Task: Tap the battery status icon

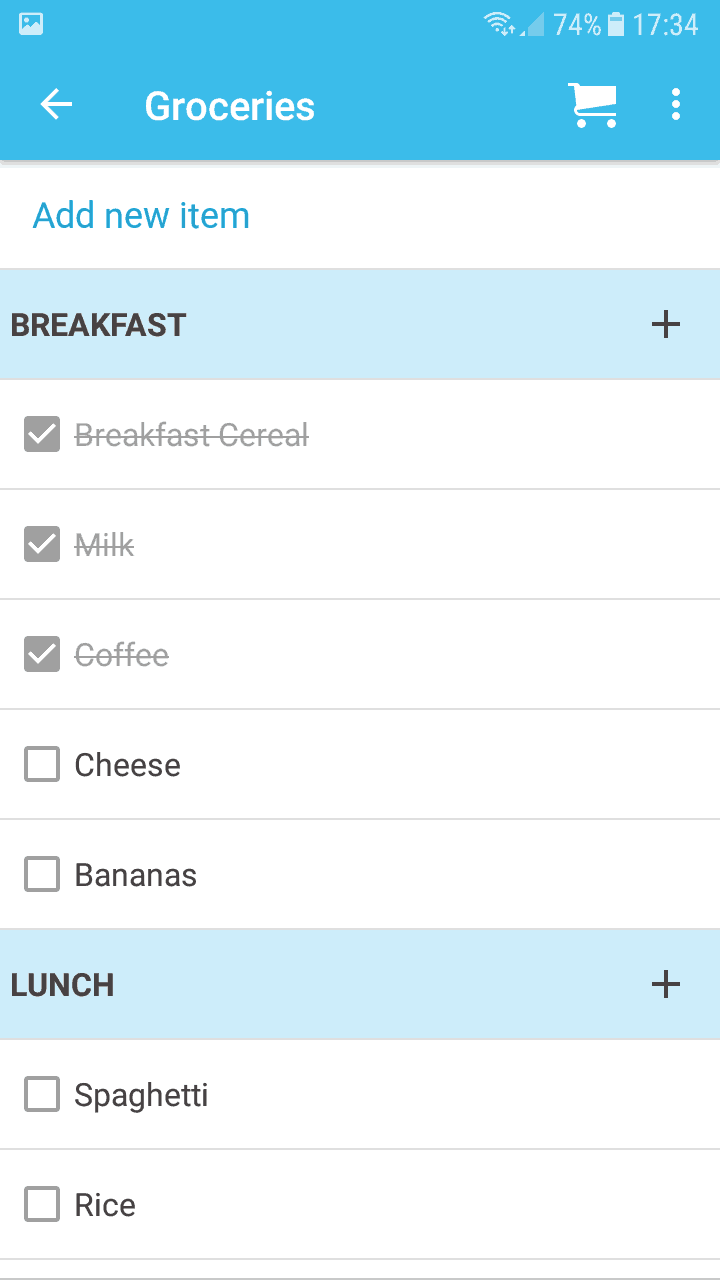Action: pyautogui.click(x=616, y=24)
